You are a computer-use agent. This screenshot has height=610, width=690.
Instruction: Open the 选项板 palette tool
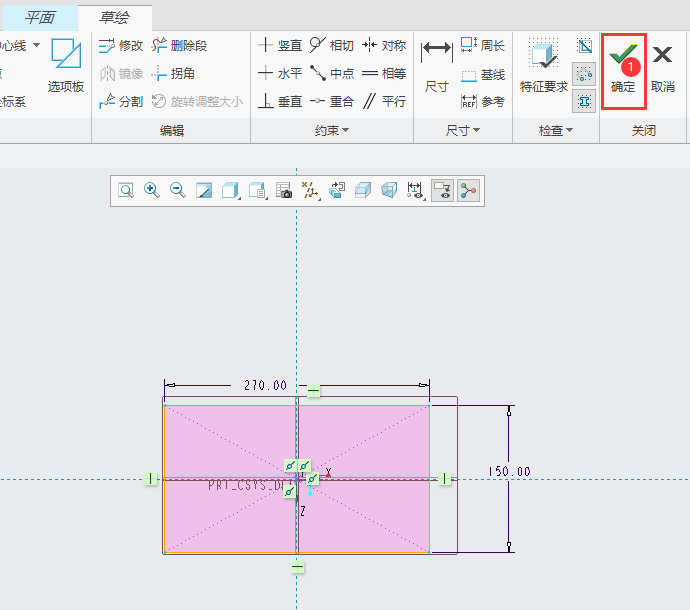click(66, 66)
